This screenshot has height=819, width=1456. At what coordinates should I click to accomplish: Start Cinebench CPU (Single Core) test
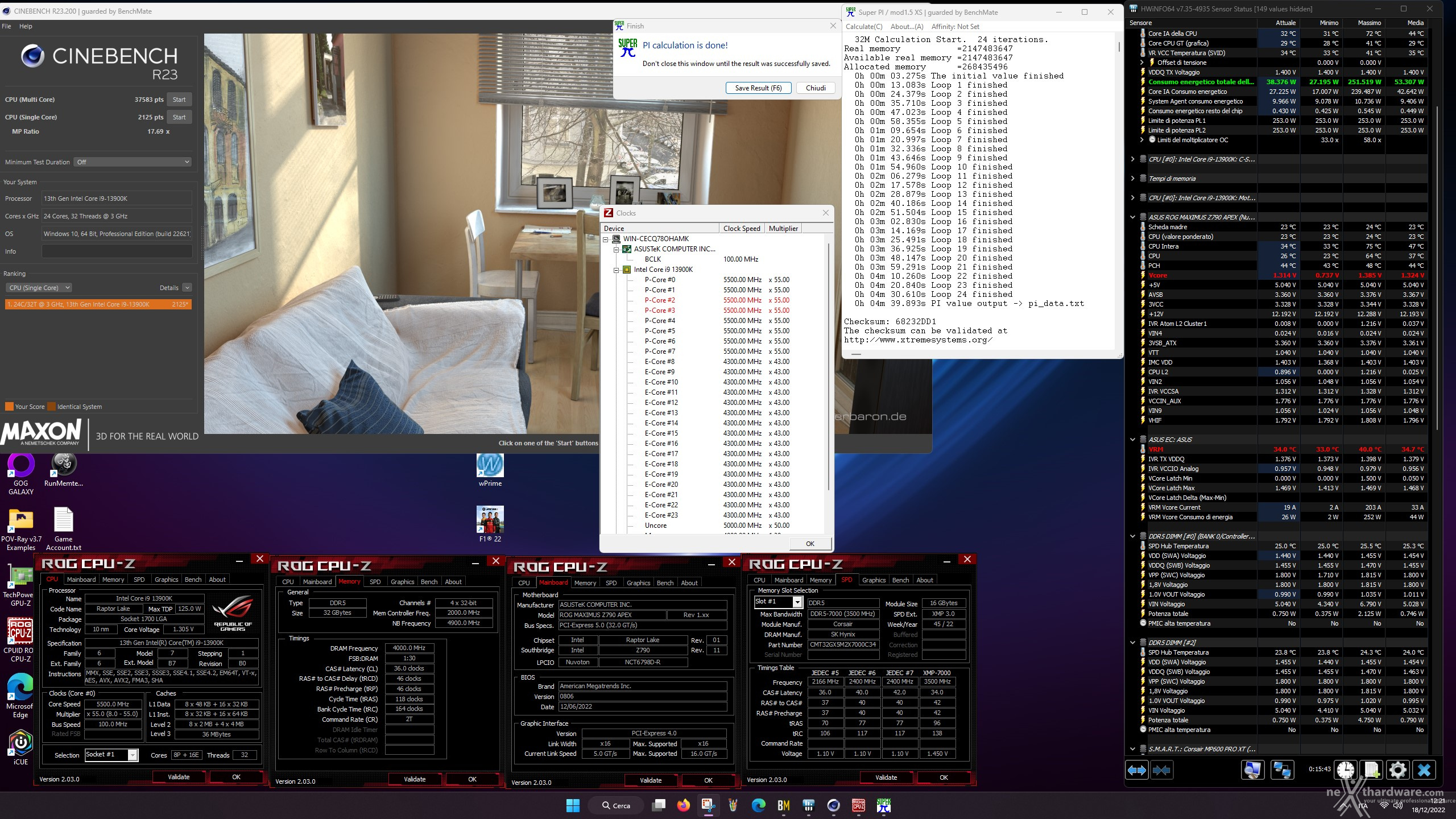179,117
